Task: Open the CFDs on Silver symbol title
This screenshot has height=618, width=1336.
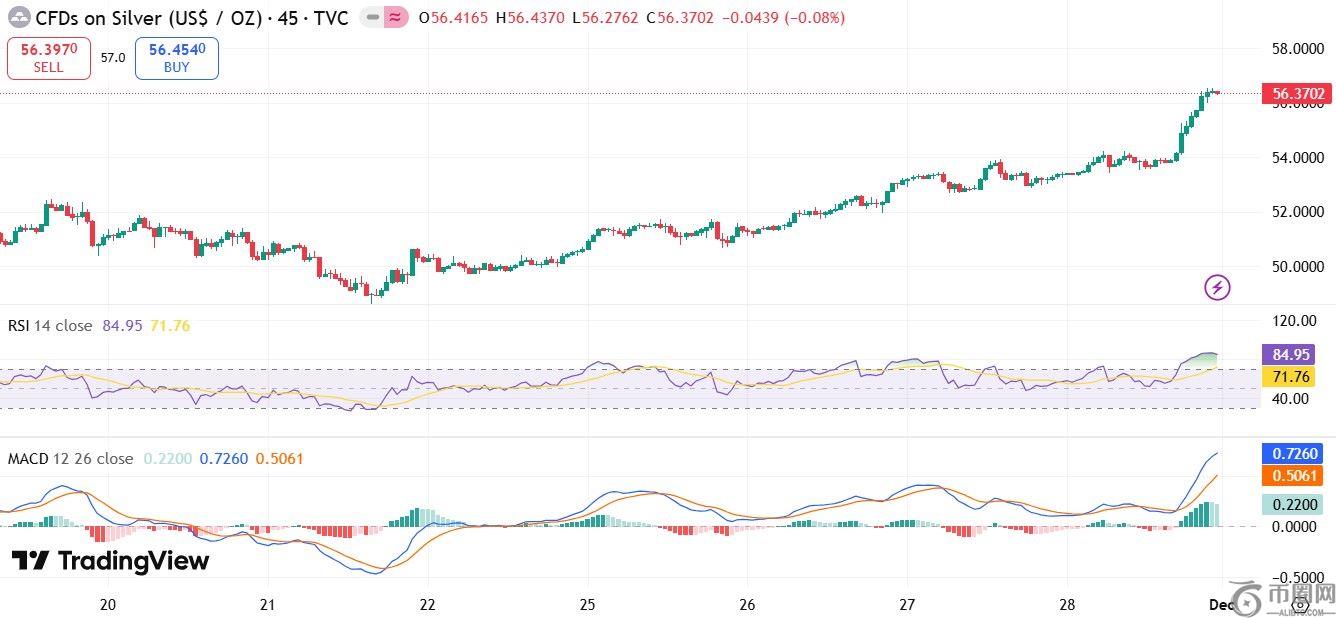Action: click(190, 18)
